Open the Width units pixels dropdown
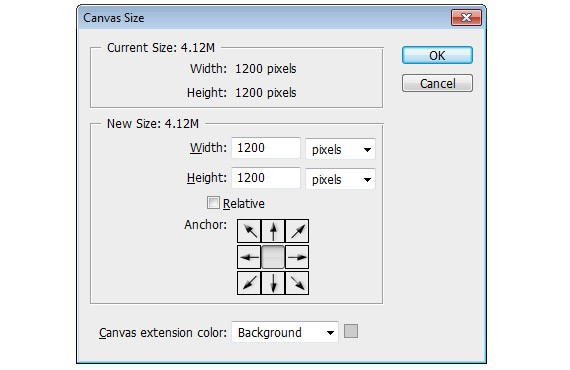The image size is (570, 370). tap(340, 149)
